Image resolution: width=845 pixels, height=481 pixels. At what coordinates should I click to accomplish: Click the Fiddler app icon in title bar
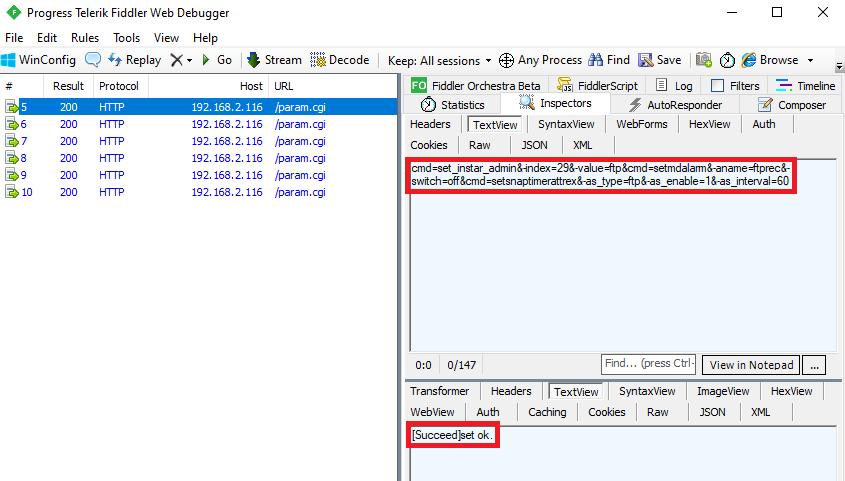pyautogui.click(x=13, y=12)
